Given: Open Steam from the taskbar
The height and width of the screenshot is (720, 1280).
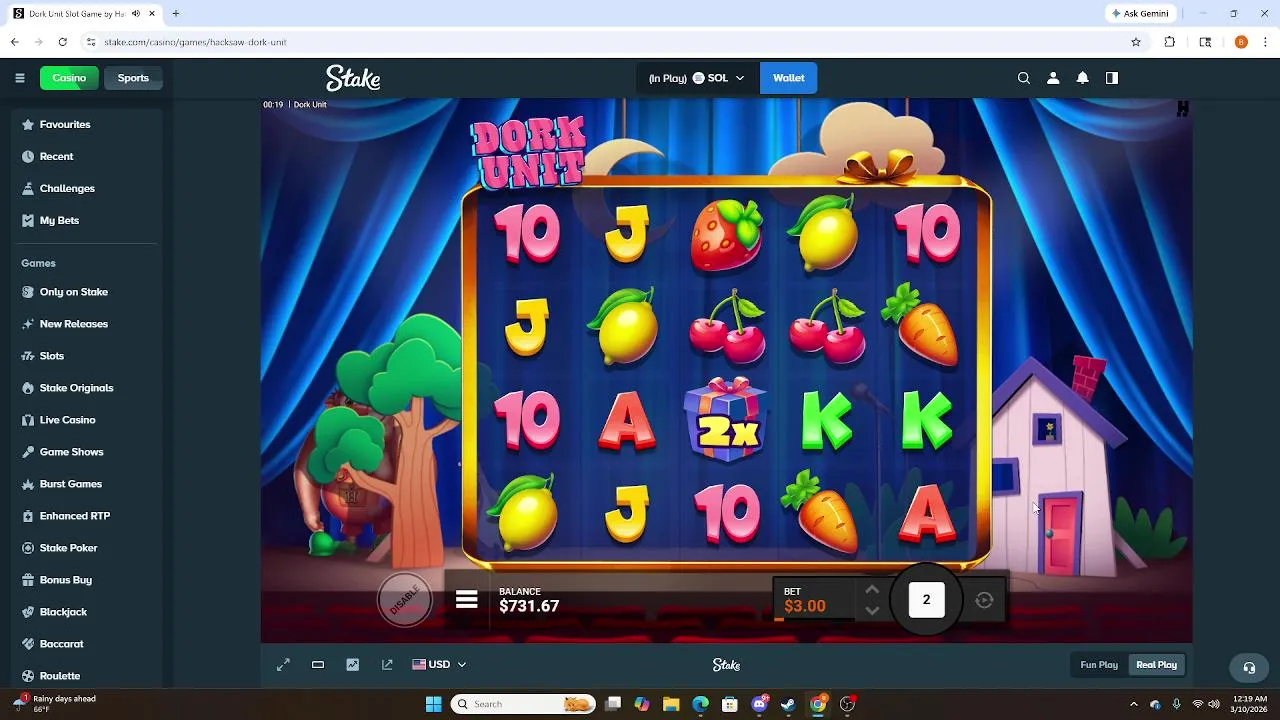Looking at the screenshot, I should tap(788, 704).
